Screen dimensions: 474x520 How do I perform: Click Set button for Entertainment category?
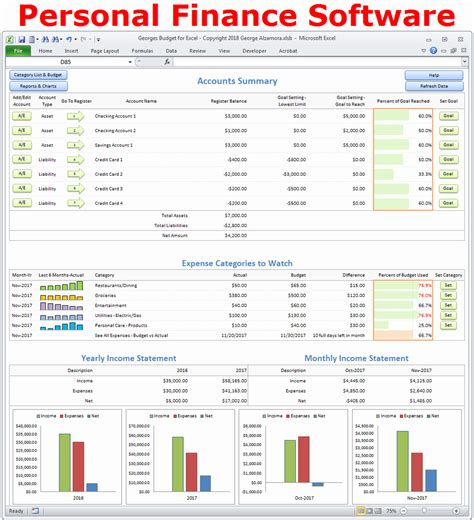pyautogui.click(x=448, y=305)
